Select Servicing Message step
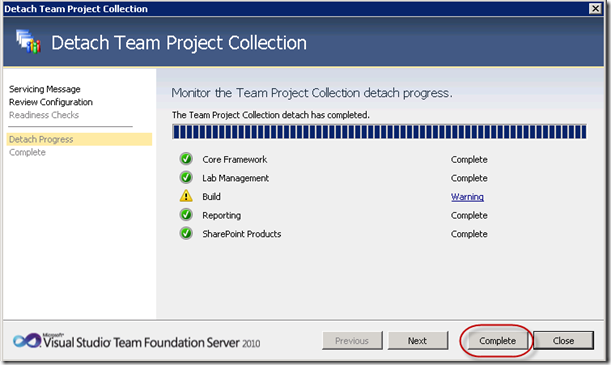This screenshot has height=365, width=611. (45, 89)
